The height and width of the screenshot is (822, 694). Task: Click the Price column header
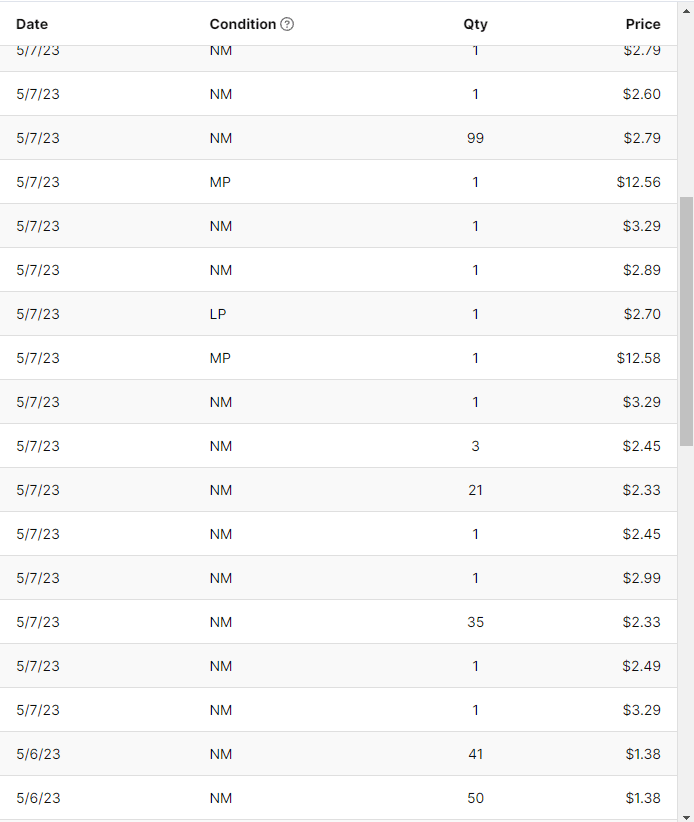tap(643, 24)
